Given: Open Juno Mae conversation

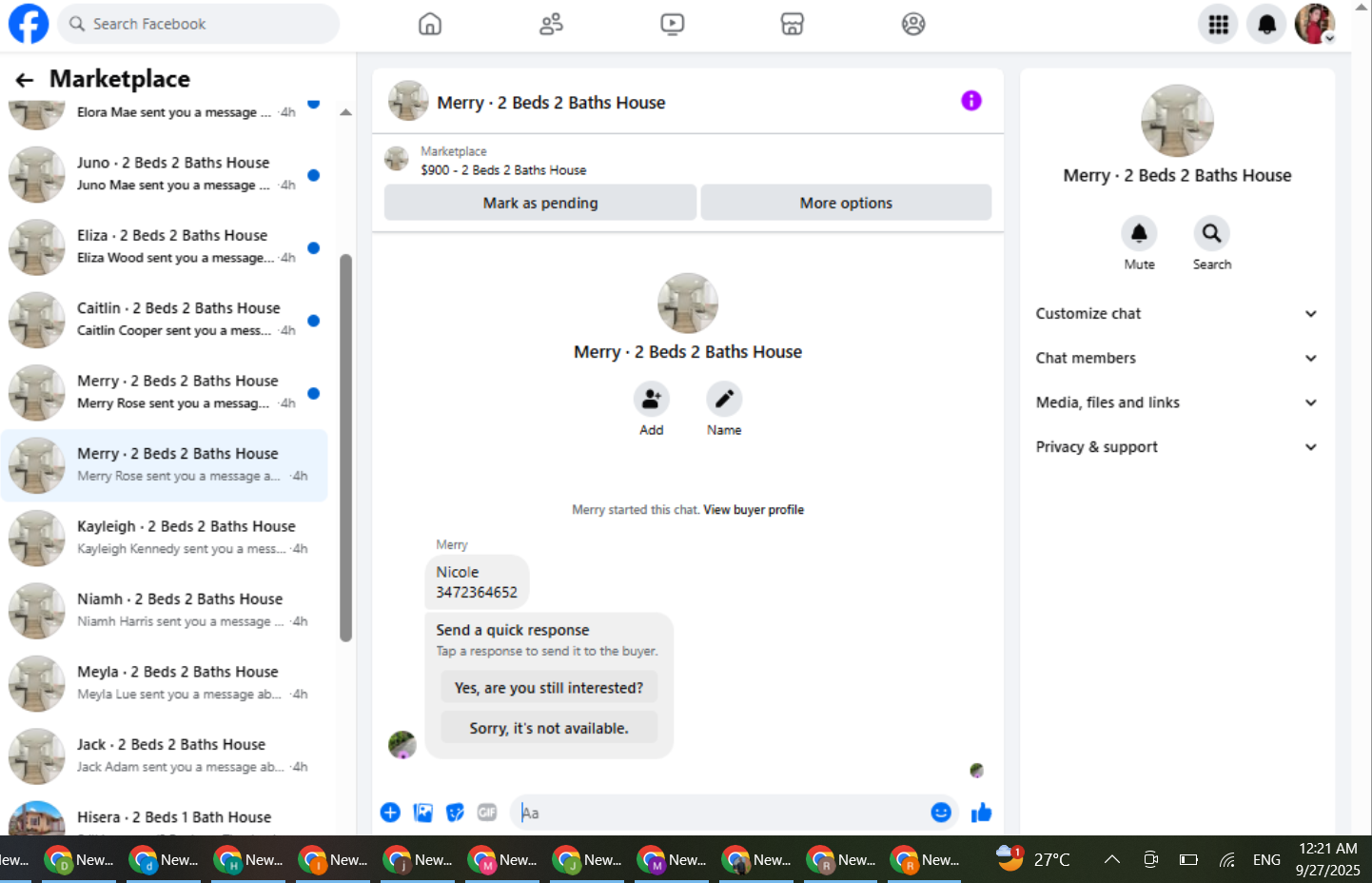Looking at the screenshot, I should click(x=164, y=174).
